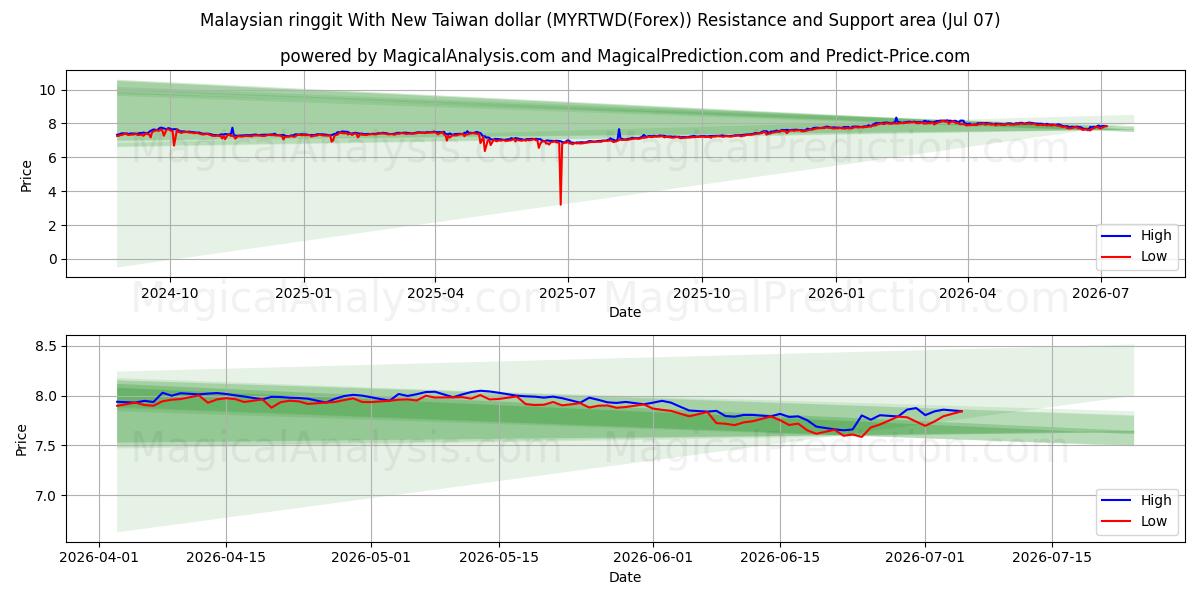Viewport: 1200px width, 600px height.
Task: Click the chart title mentioning MYRTWD(Forex)
Action: point(600,20)
